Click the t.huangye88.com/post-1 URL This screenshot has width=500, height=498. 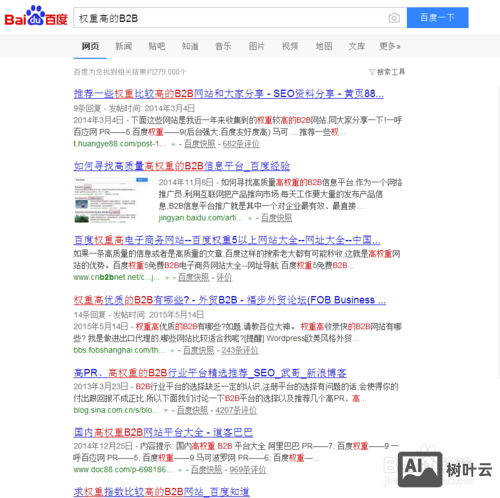click(x=120, y=144)
